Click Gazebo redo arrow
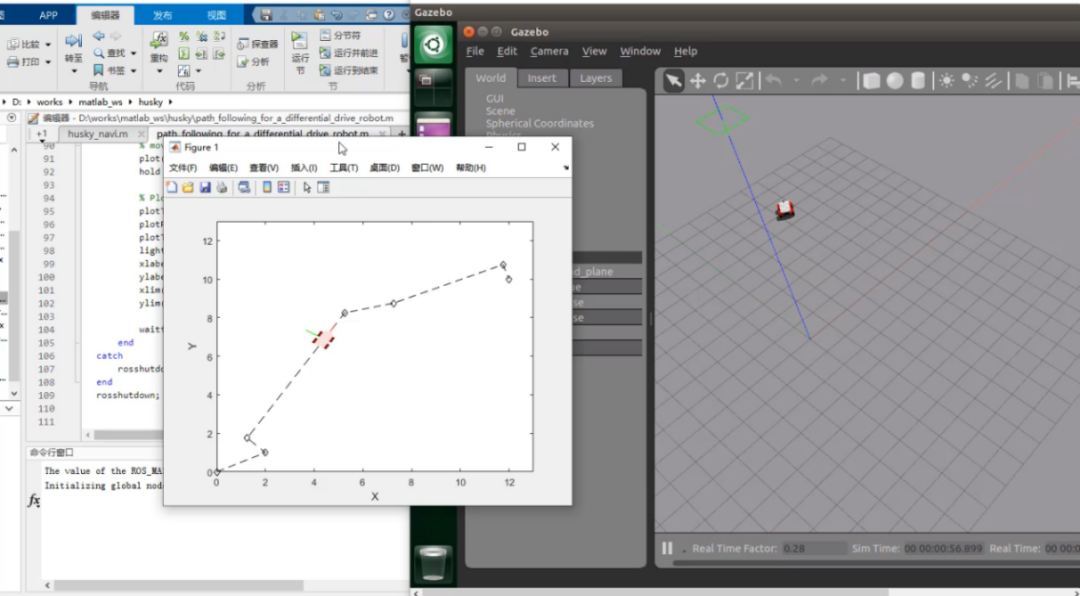1080x596 pixels. [x=820, y=81]
